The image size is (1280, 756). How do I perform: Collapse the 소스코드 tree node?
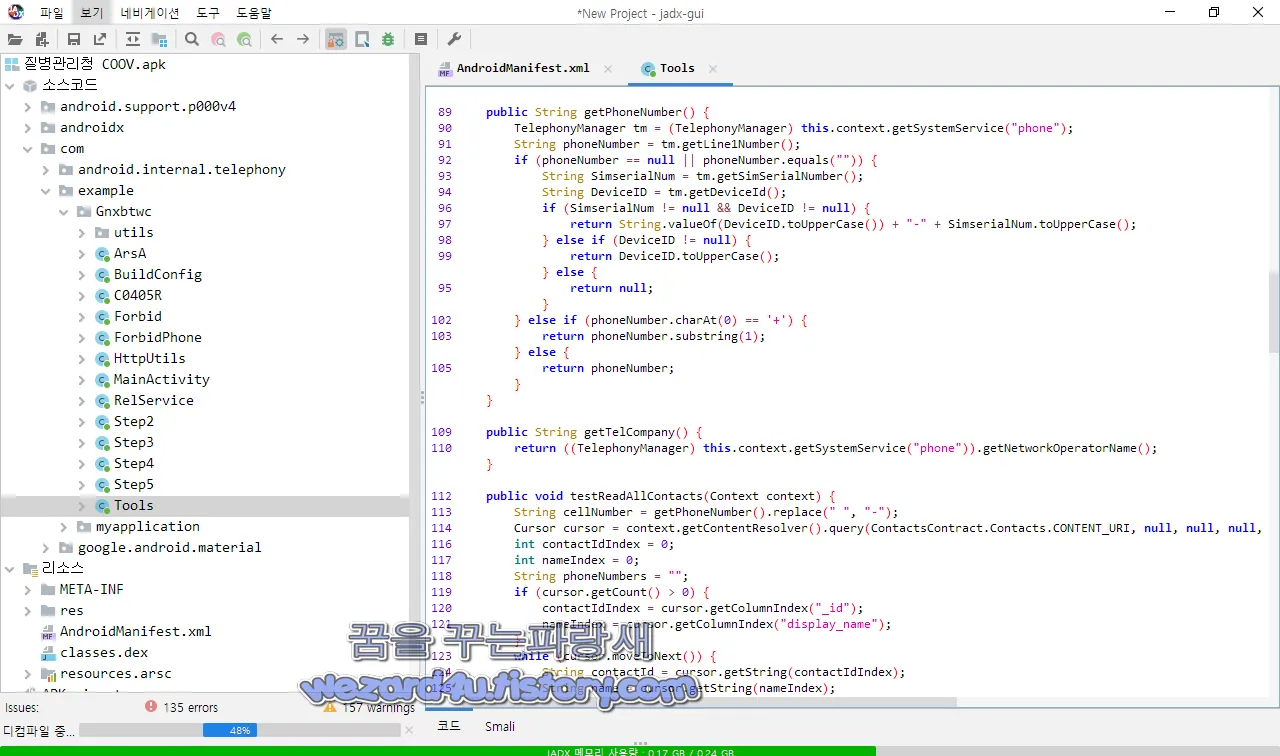(x=10, y=85)
